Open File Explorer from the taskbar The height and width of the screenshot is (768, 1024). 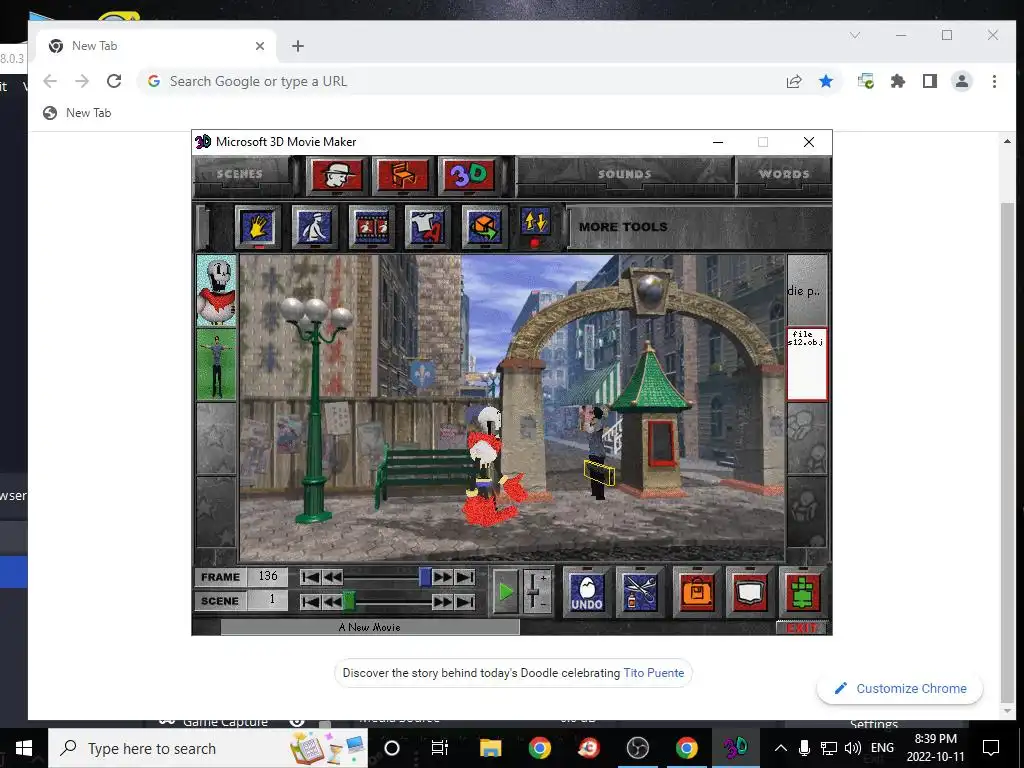[x=490, y=748]
